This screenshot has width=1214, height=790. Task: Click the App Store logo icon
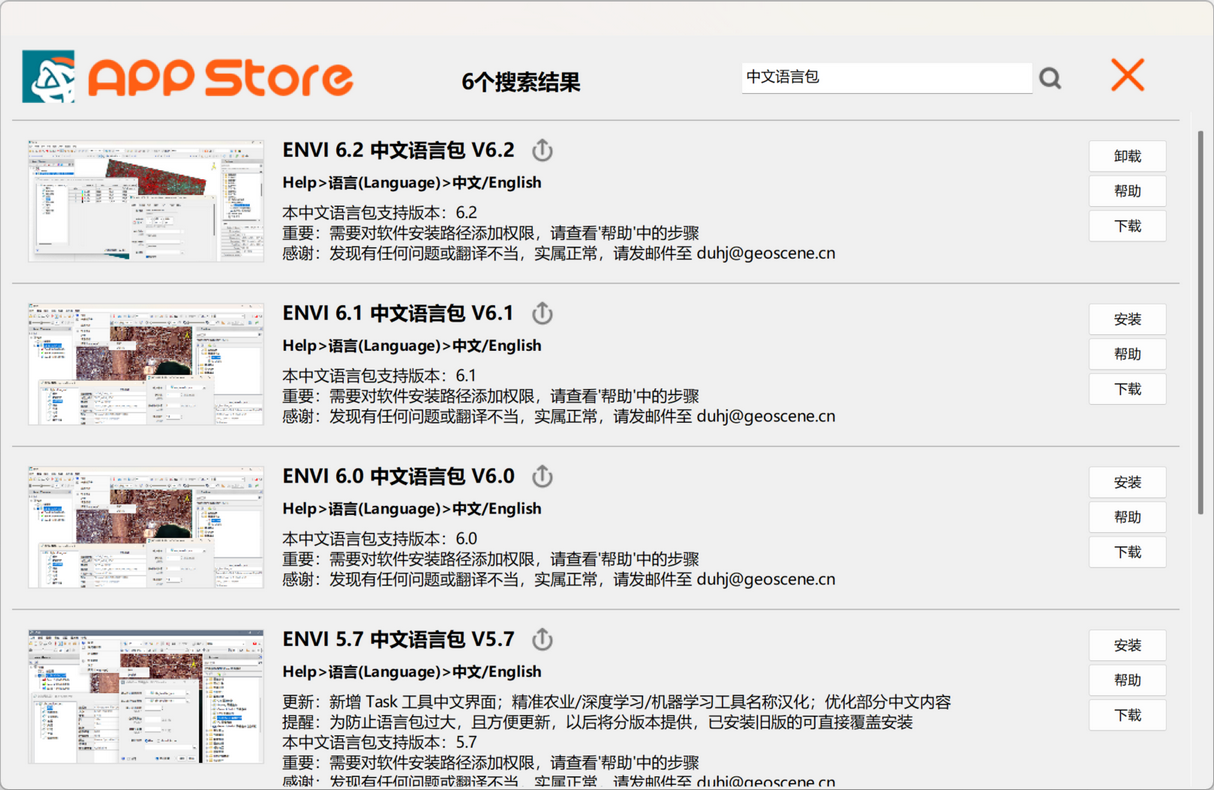pos(49,77)
